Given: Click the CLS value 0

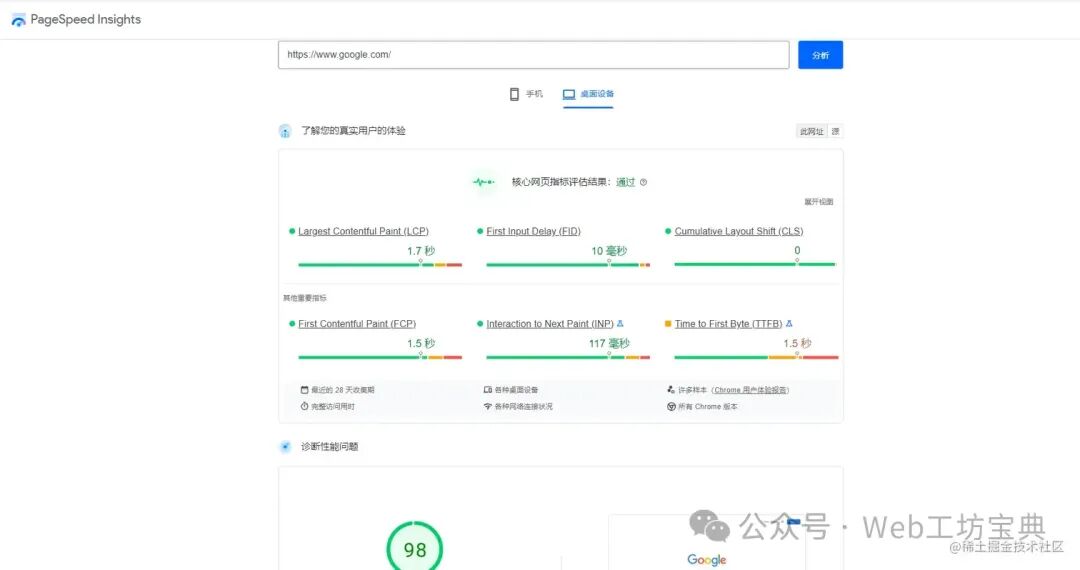Looking at the screenshot, I should 797,251.
